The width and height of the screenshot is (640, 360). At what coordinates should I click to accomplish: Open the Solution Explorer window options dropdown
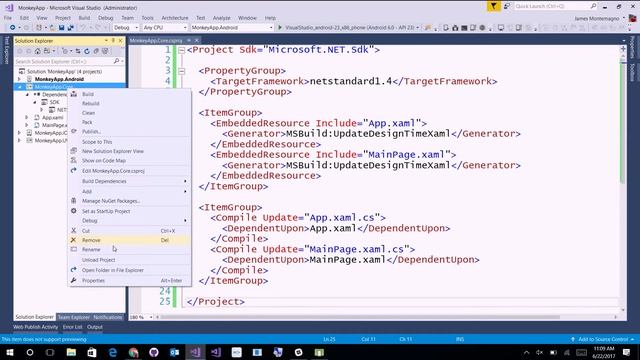(x=106, y=40)
